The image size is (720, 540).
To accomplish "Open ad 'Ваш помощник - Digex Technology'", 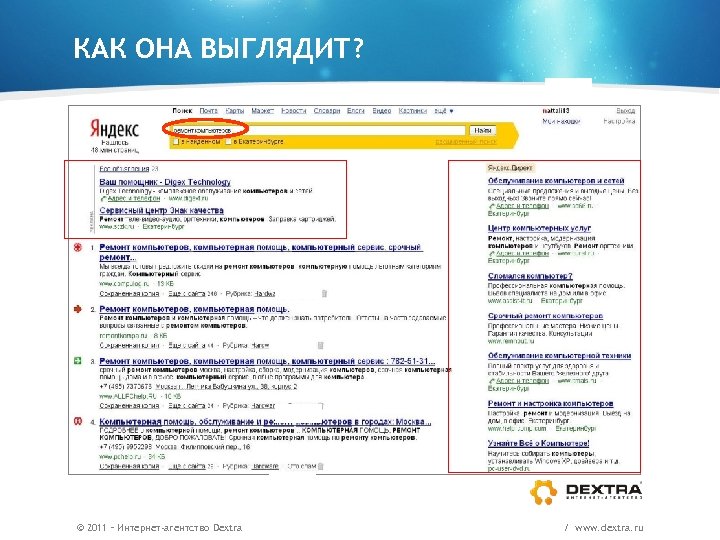I will 165,182.
